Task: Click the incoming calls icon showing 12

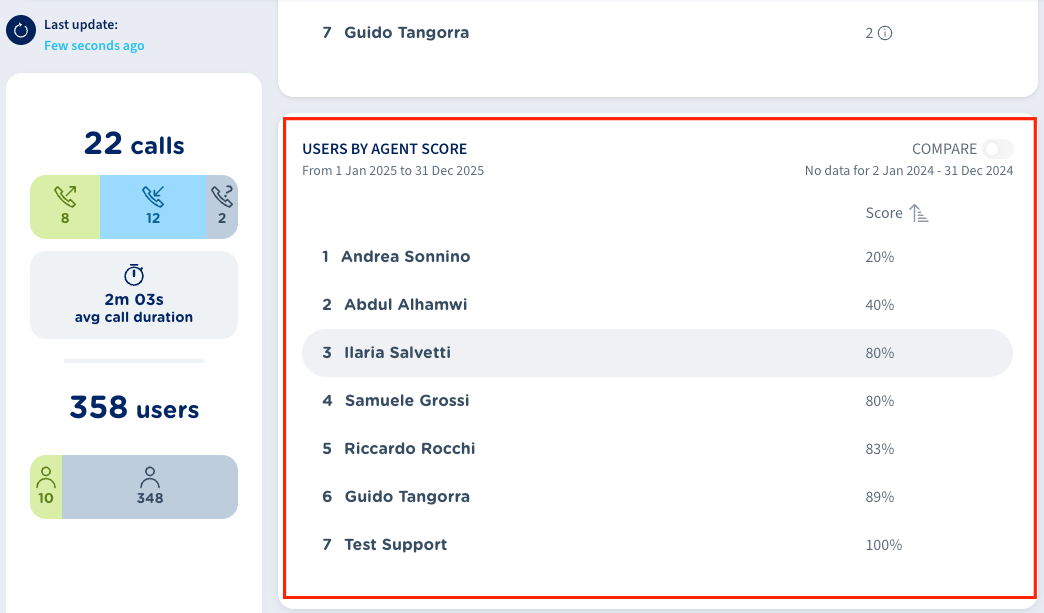Action: (x=153, y=197)
